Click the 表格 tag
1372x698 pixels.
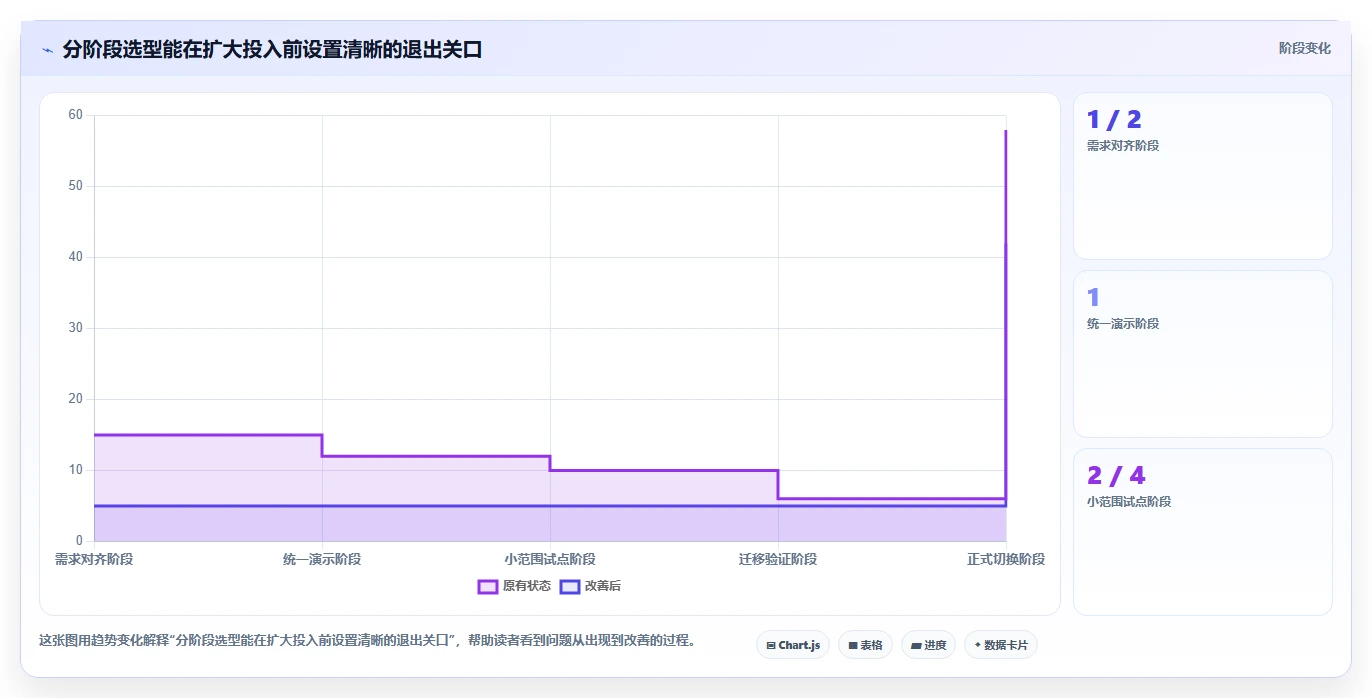point(865,645)
